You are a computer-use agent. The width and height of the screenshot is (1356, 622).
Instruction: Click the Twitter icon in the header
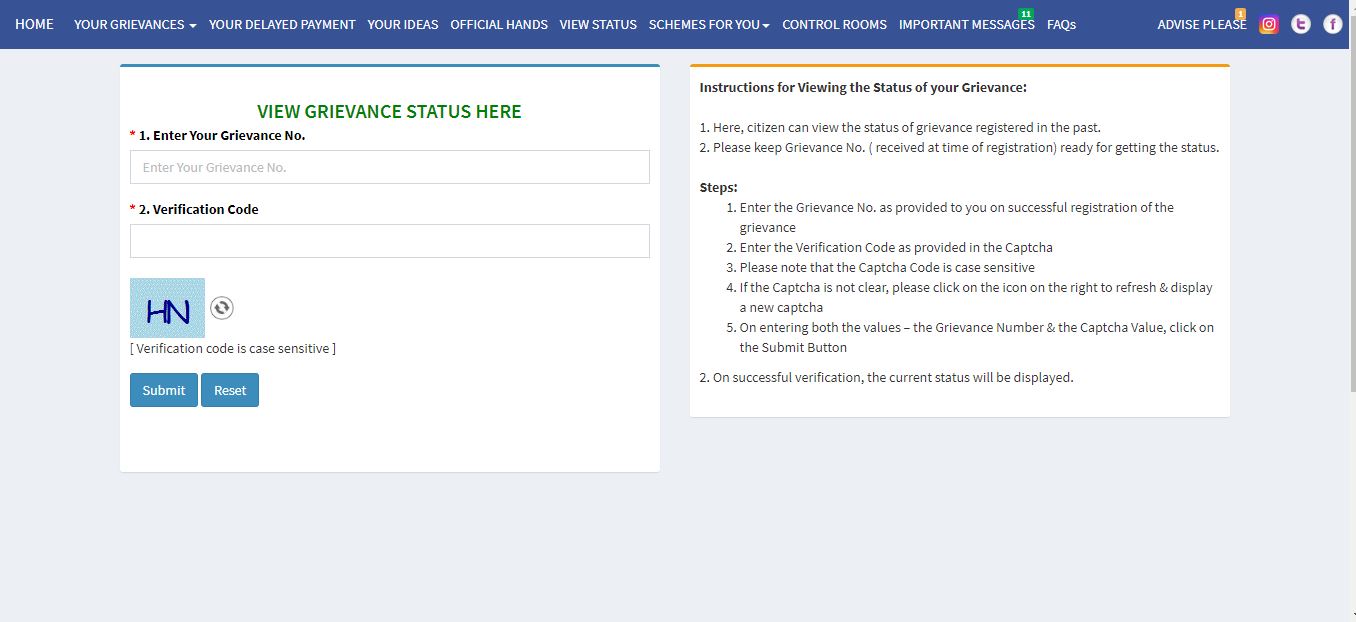point(1300,24)
